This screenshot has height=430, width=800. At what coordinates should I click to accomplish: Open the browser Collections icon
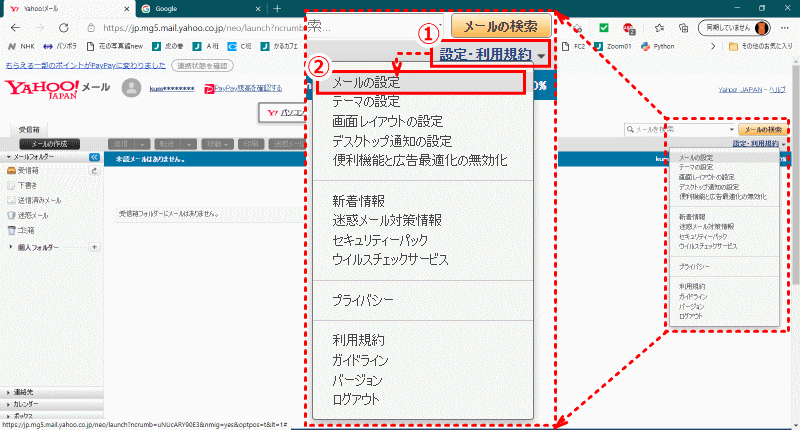pos(684,28)
